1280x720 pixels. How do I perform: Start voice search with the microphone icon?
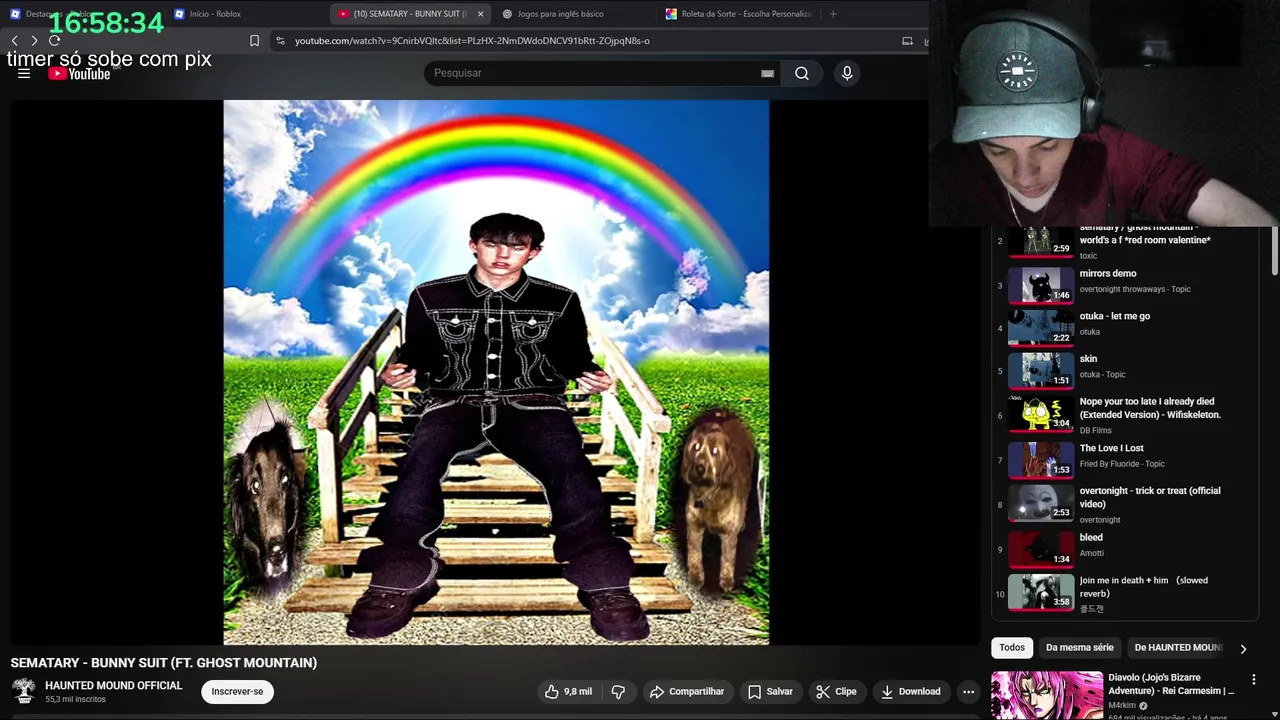tap(847, 73)
